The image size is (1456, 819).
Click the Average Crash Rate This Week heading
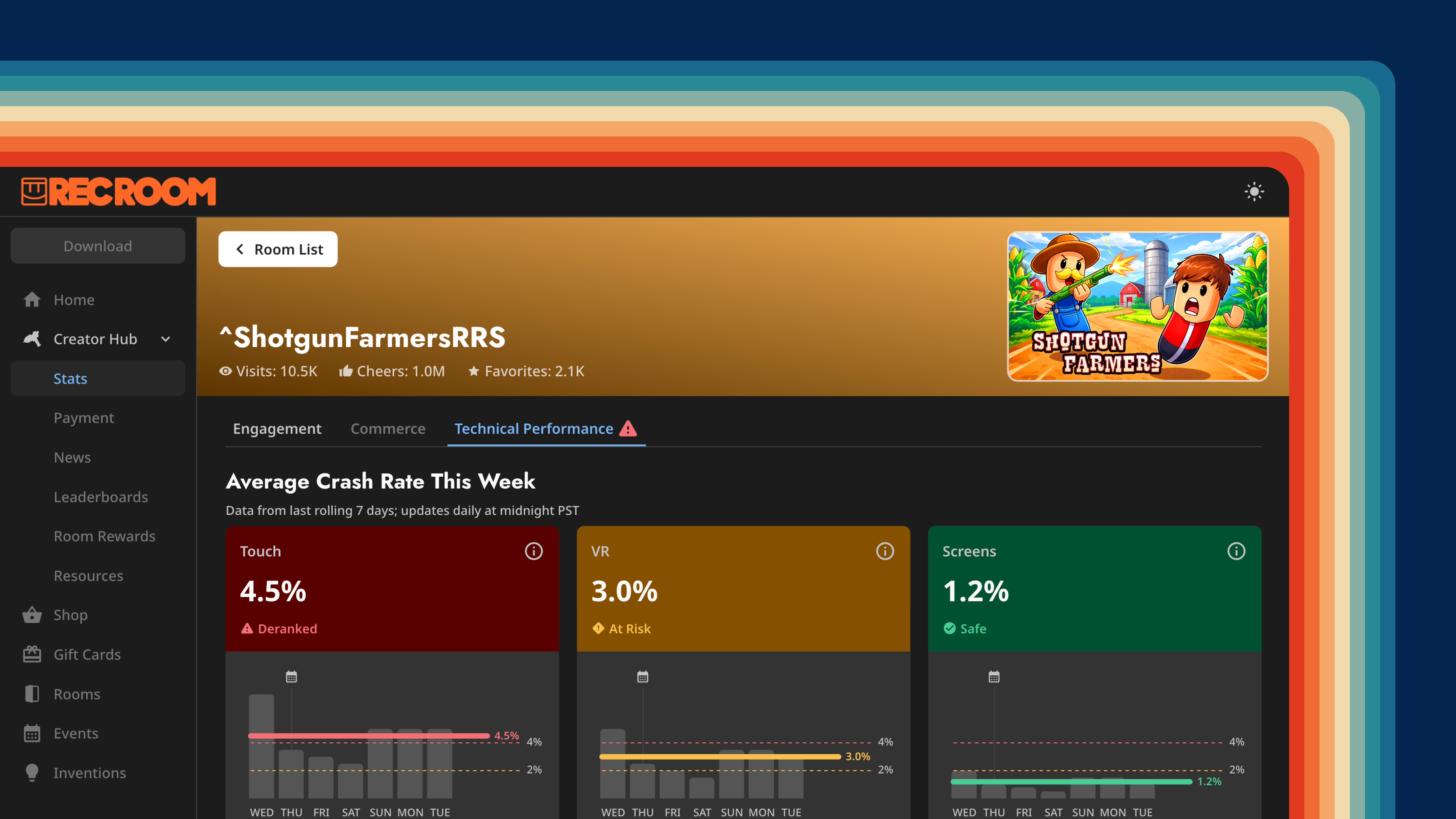380,482
